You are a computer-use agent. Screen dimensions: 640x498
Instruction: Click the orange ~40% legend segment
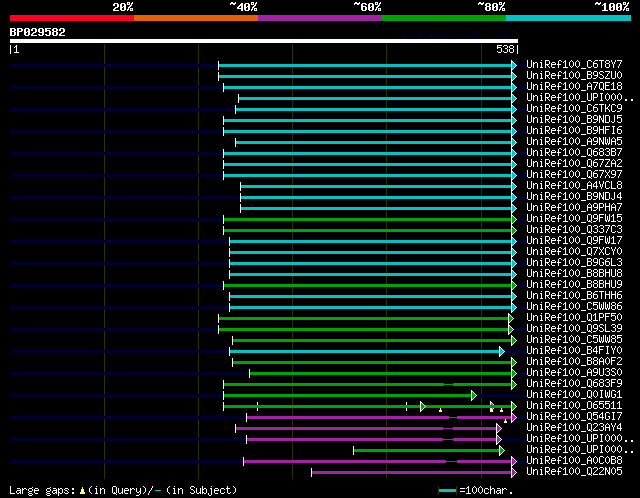pos(195,18)
